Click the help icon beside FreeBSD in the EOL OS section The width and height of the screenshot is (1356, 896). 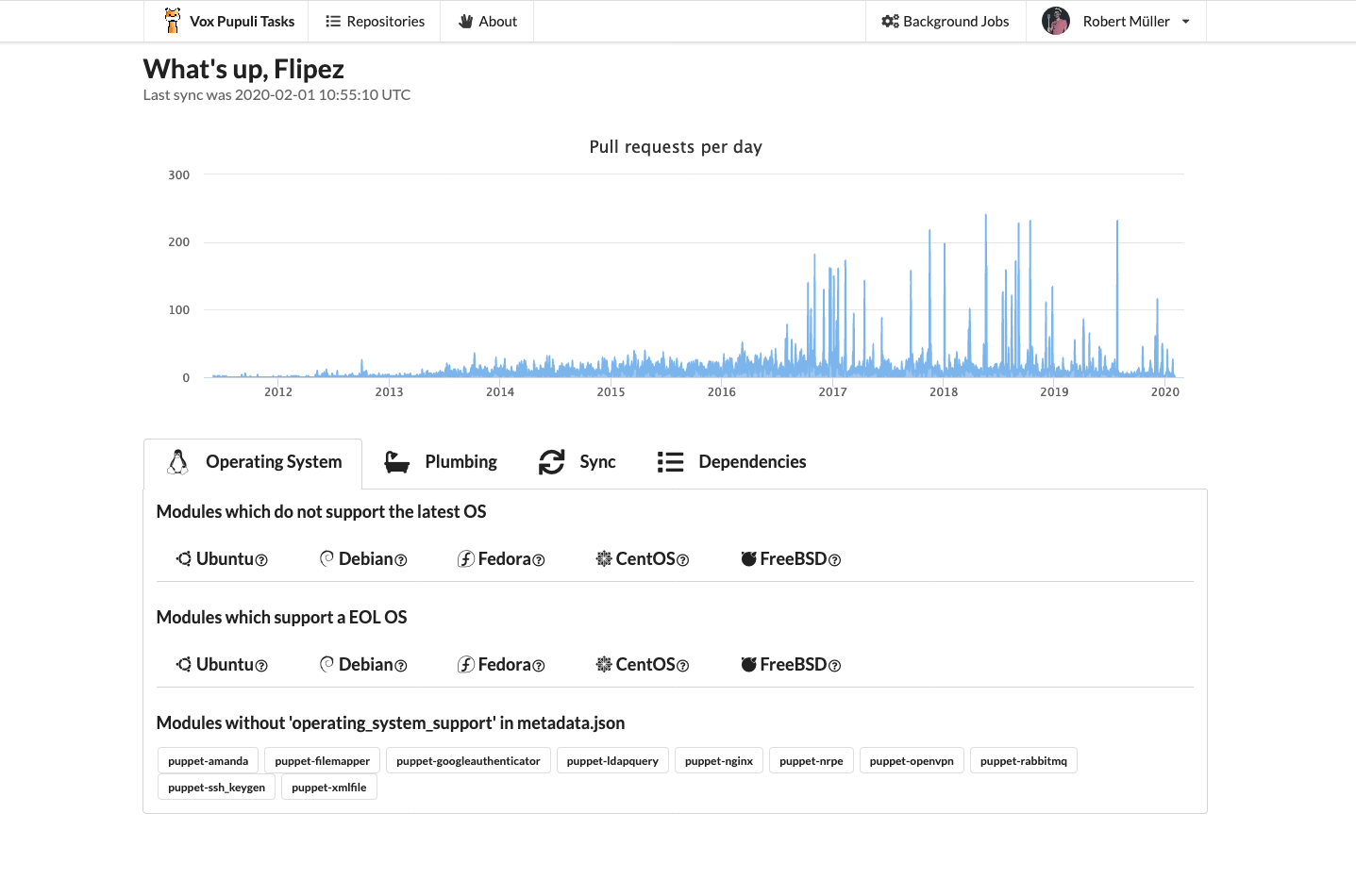pyautogui.click(x=834, y=666)
